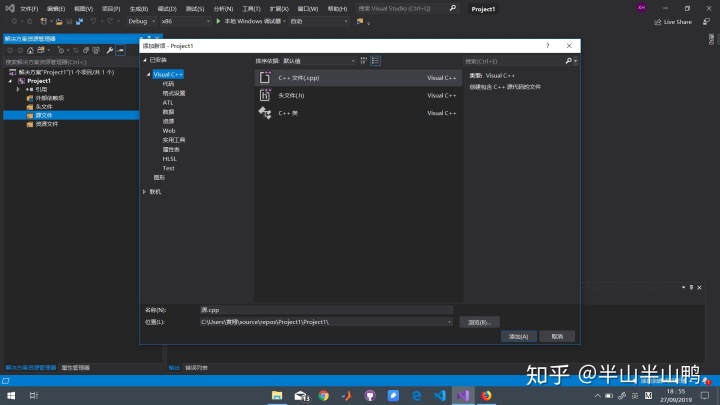Click the 名称 field containing 源.cpp
This screenshot has height=405, width=720.
(326, 310)
